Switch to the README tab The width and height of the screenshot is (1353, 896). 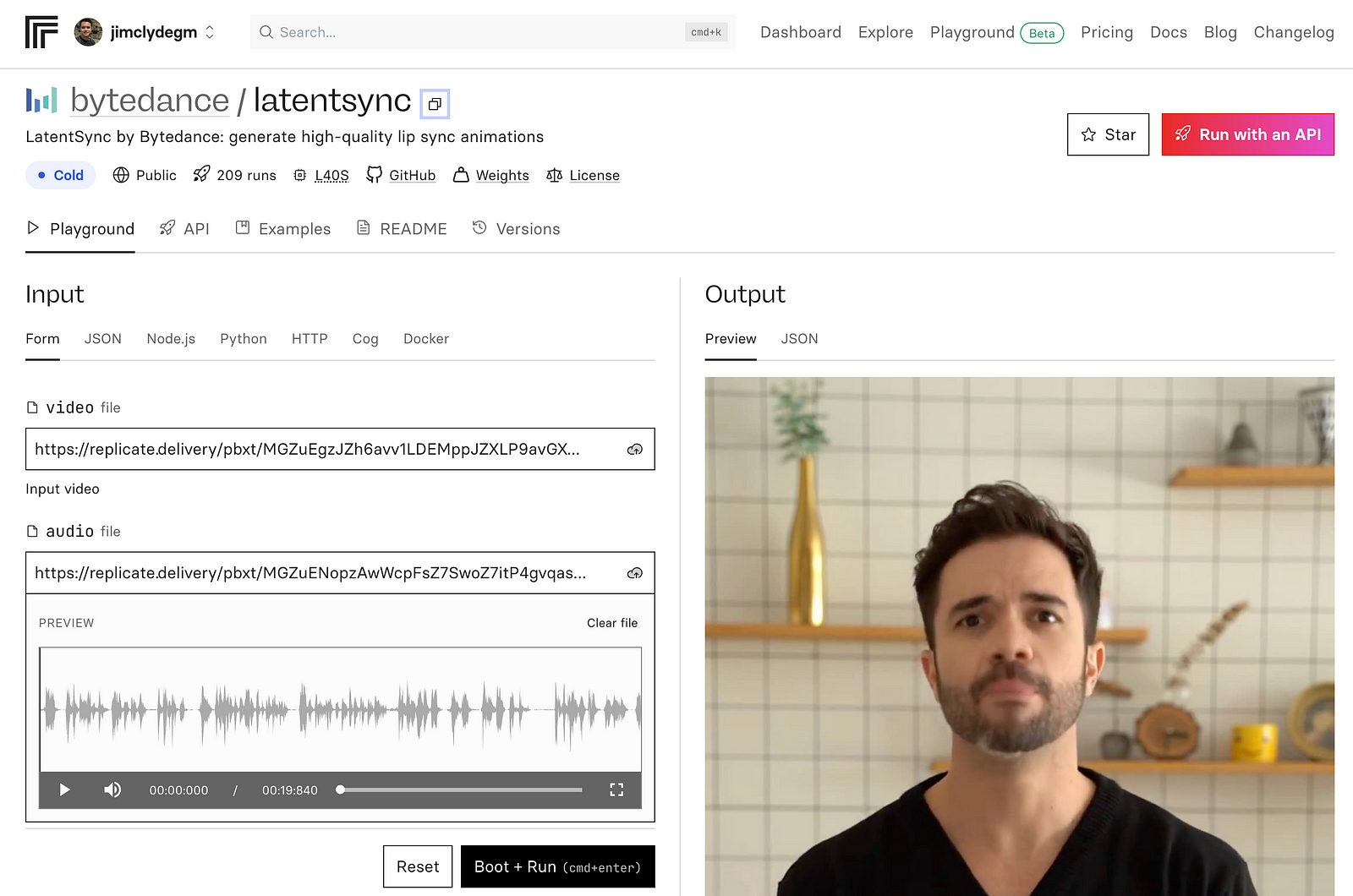click(x=413, y=228)
